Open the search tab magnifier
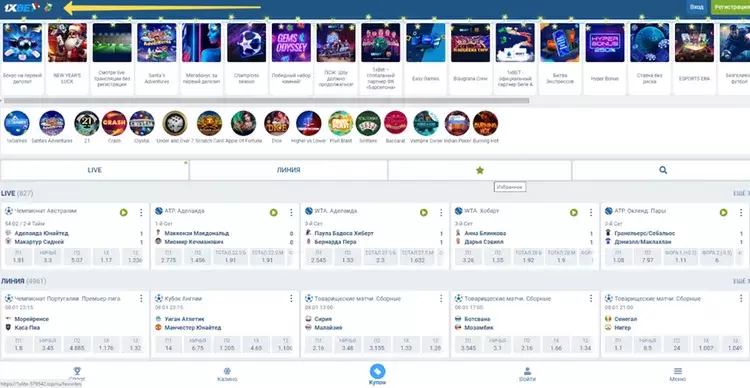This screenshot has height=388, width=750. coord(663,170)
